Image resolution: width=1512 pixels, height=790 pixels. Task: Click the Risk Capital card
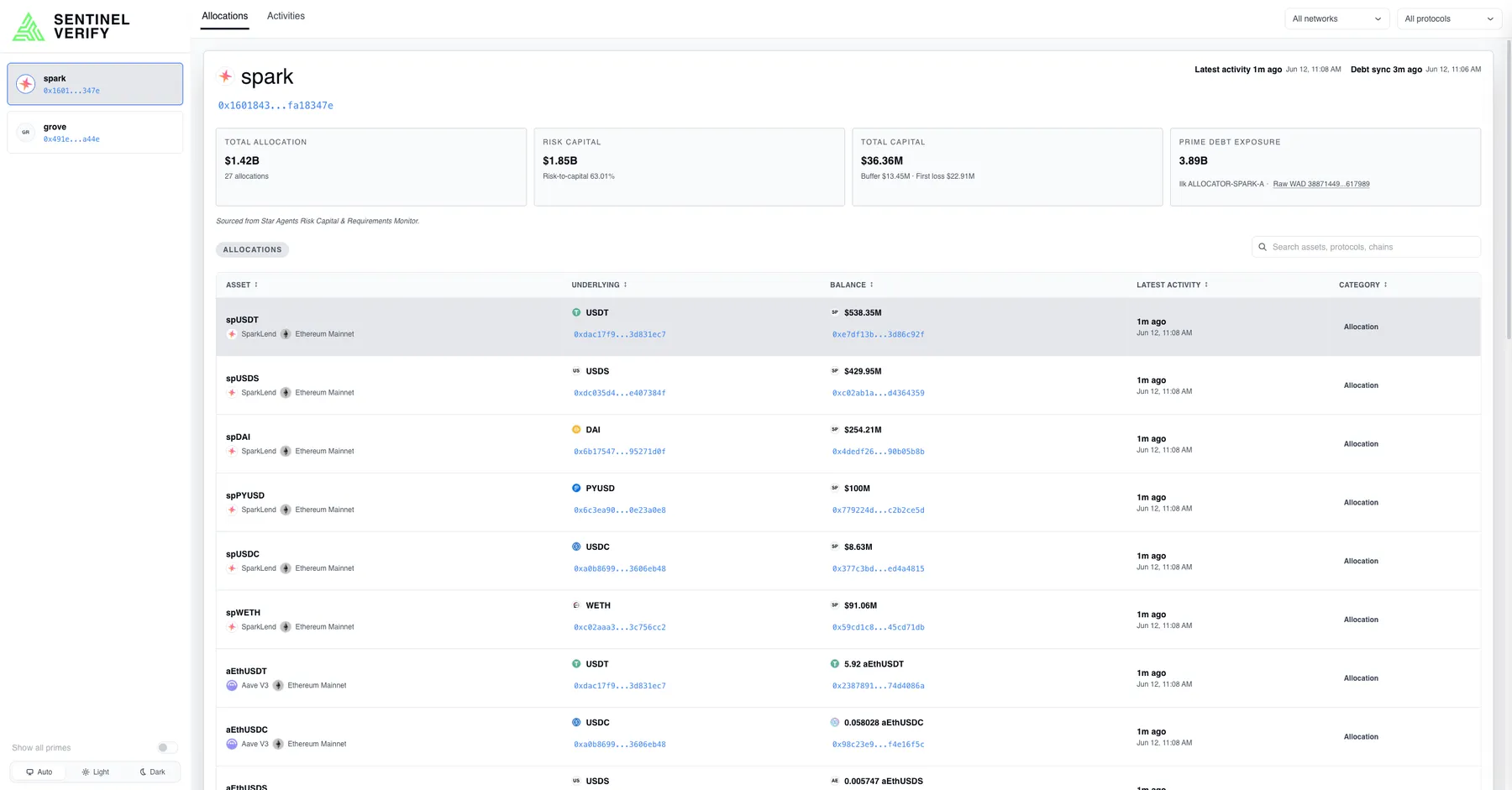(x=690, y=167)
